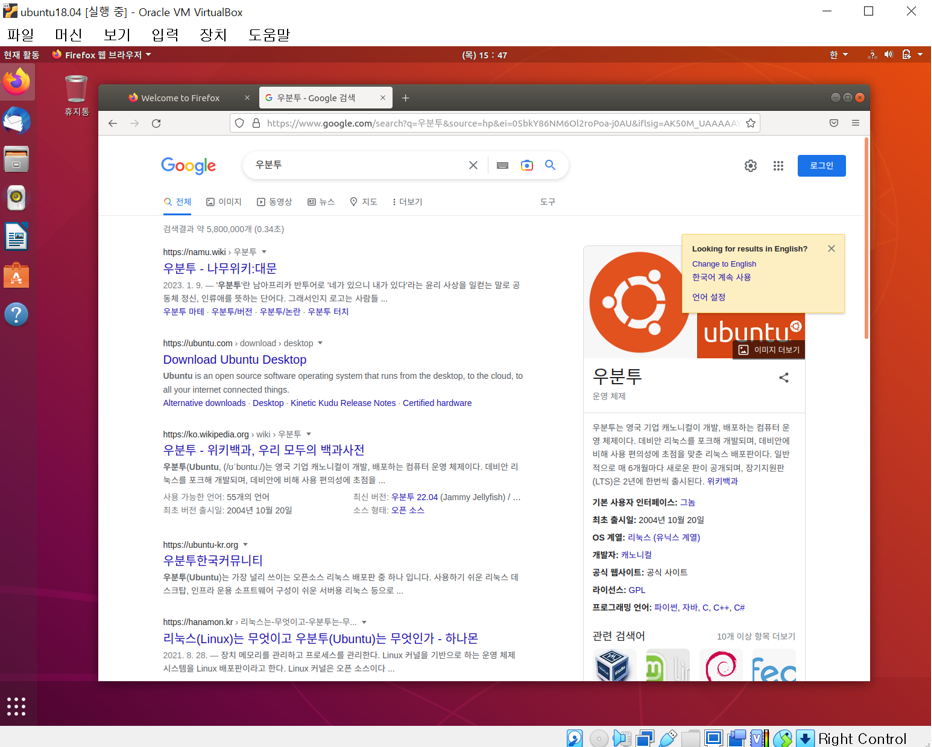Open Firefox from the Ubuntu dock
This screenshot has height=747, width=932.
coord(17,82)
